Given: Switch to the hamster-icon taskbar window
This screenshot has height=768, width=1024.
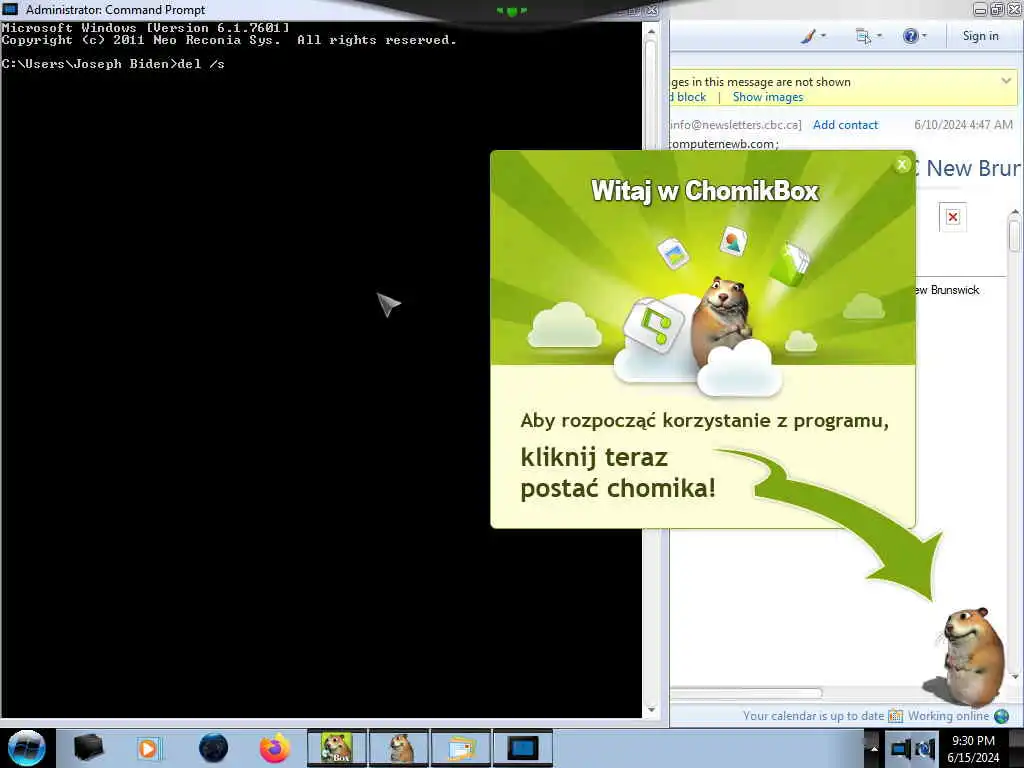Looking at the screenshot, I should (399, 748).
